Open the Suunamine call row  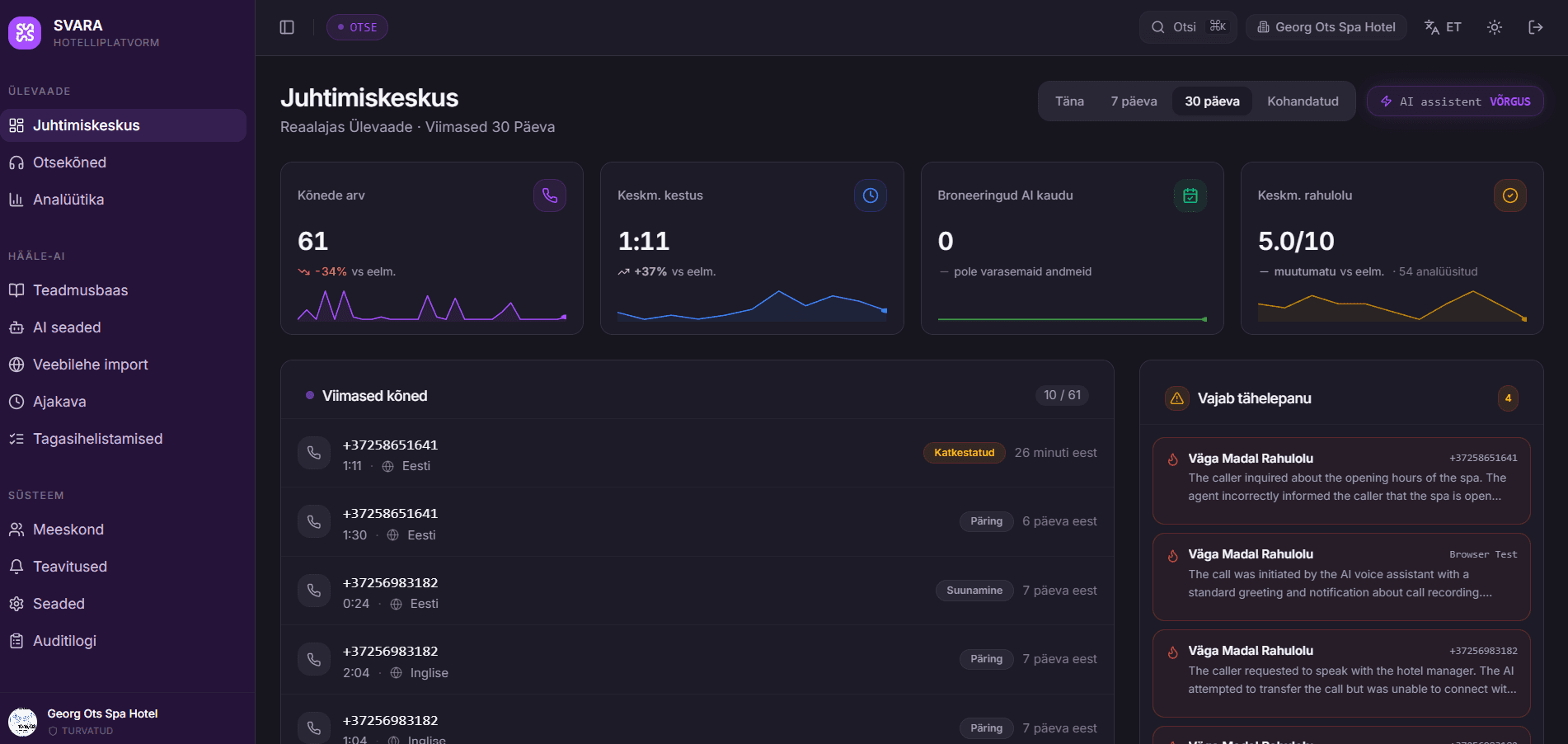(x=697, y=591)
